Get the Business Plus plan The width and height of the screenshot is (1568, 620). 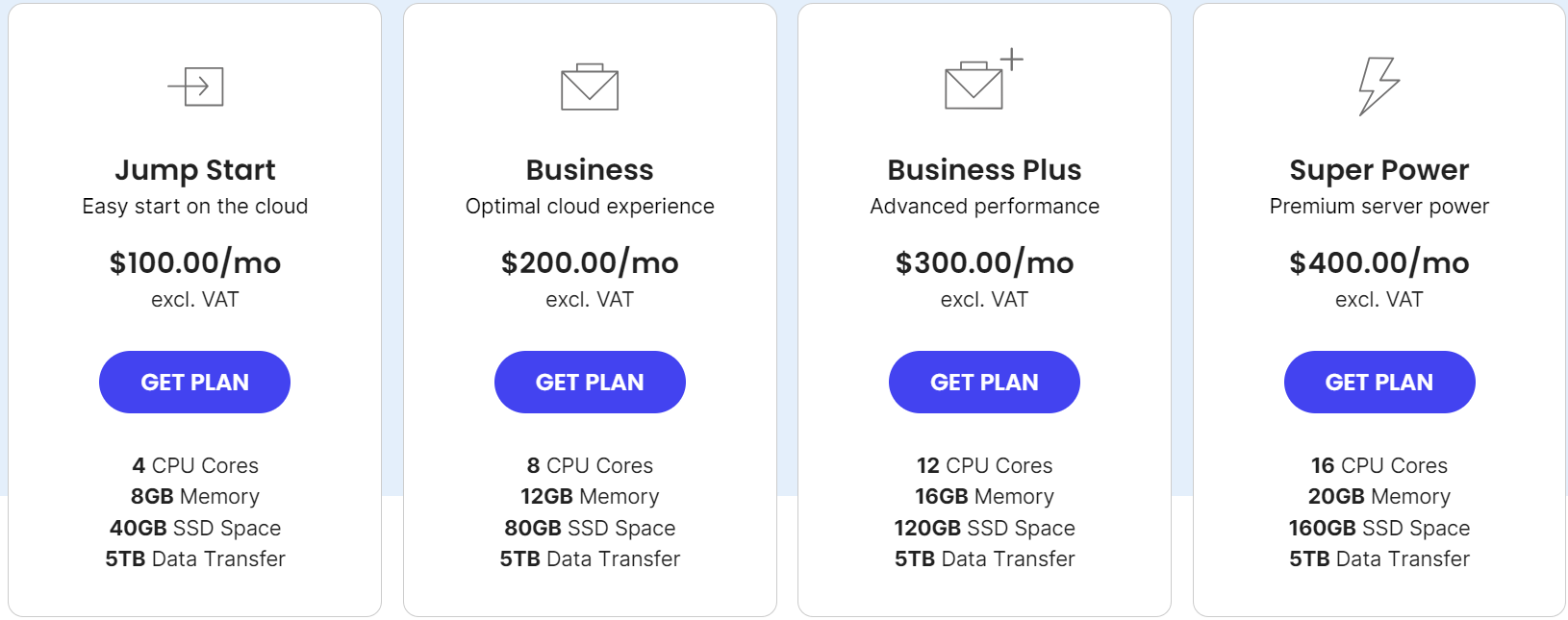tap(984, 382)
